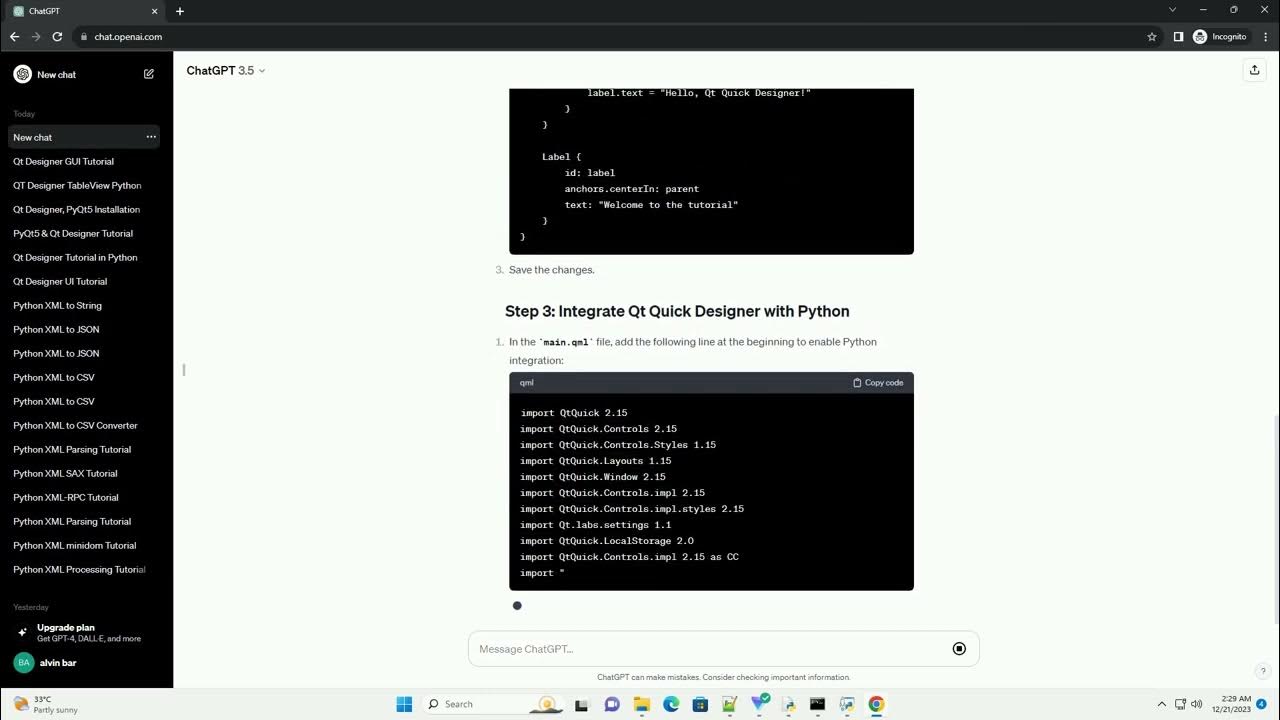The width and height of the screenshot is (1280, 720).
Task: Open File Explorer from taskbar
Action: pos(641,704)
